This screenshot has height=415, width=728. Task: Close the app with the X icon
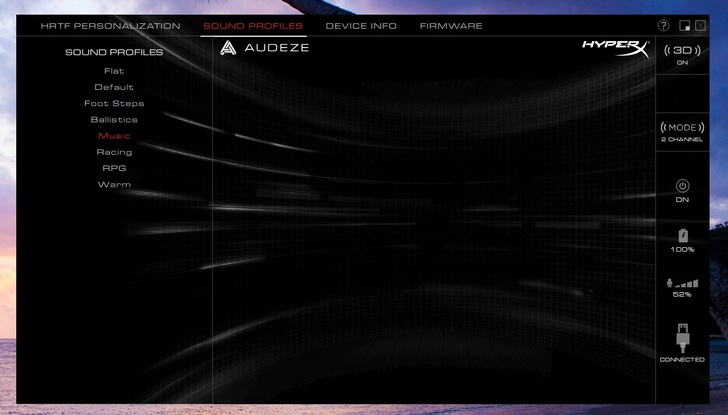(700, 26)
